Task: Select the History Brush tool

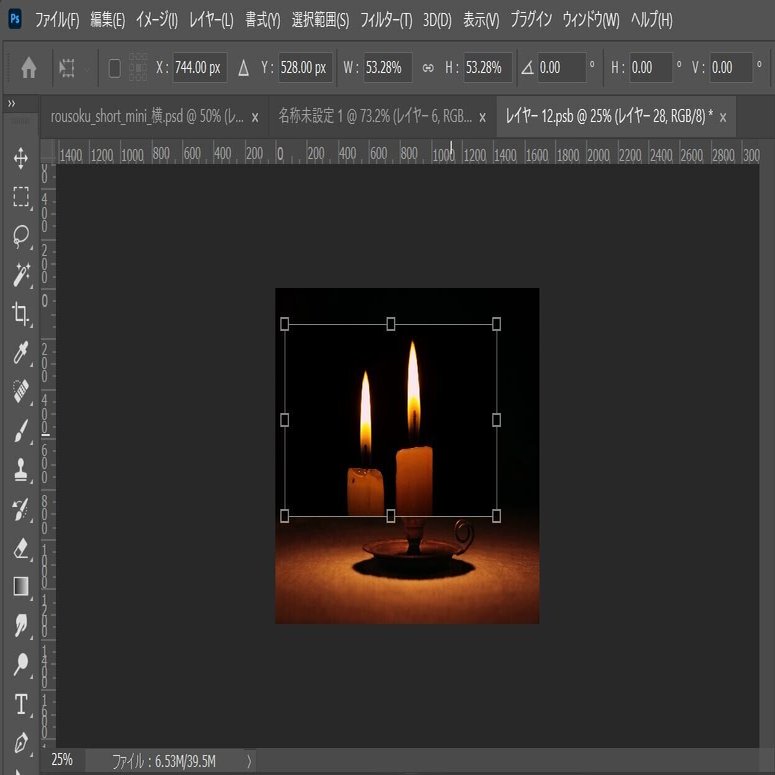Action: [20, 509]
